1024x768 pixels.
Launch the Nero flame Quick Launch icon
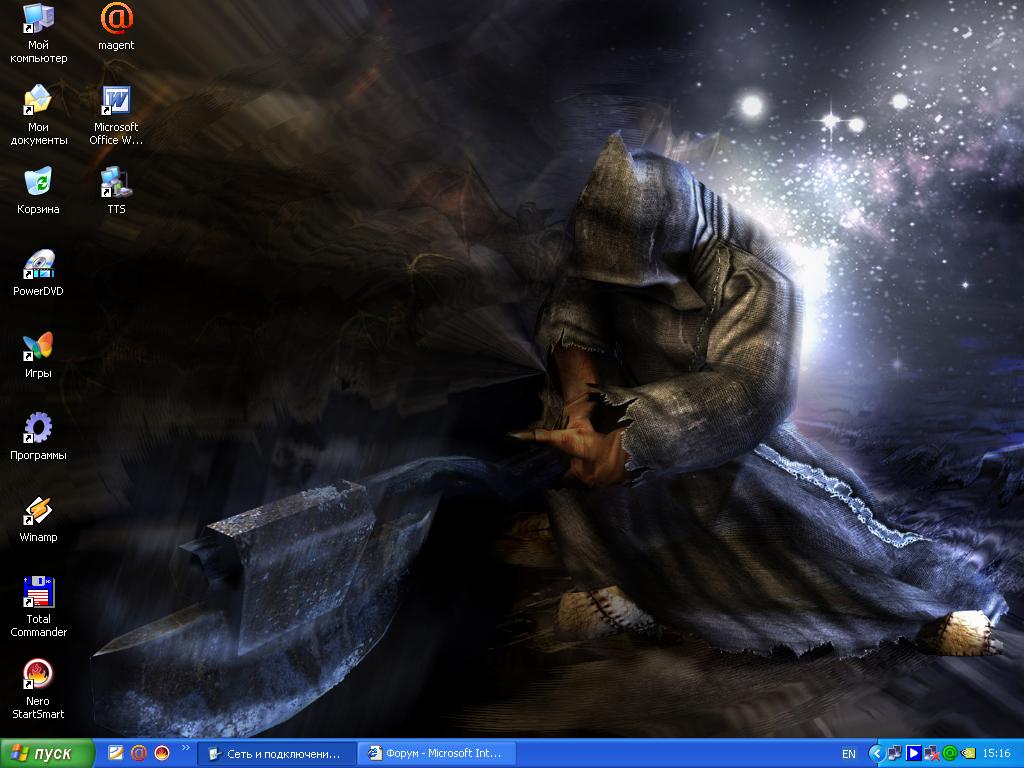pyautogui.click(x=161, y=754)
